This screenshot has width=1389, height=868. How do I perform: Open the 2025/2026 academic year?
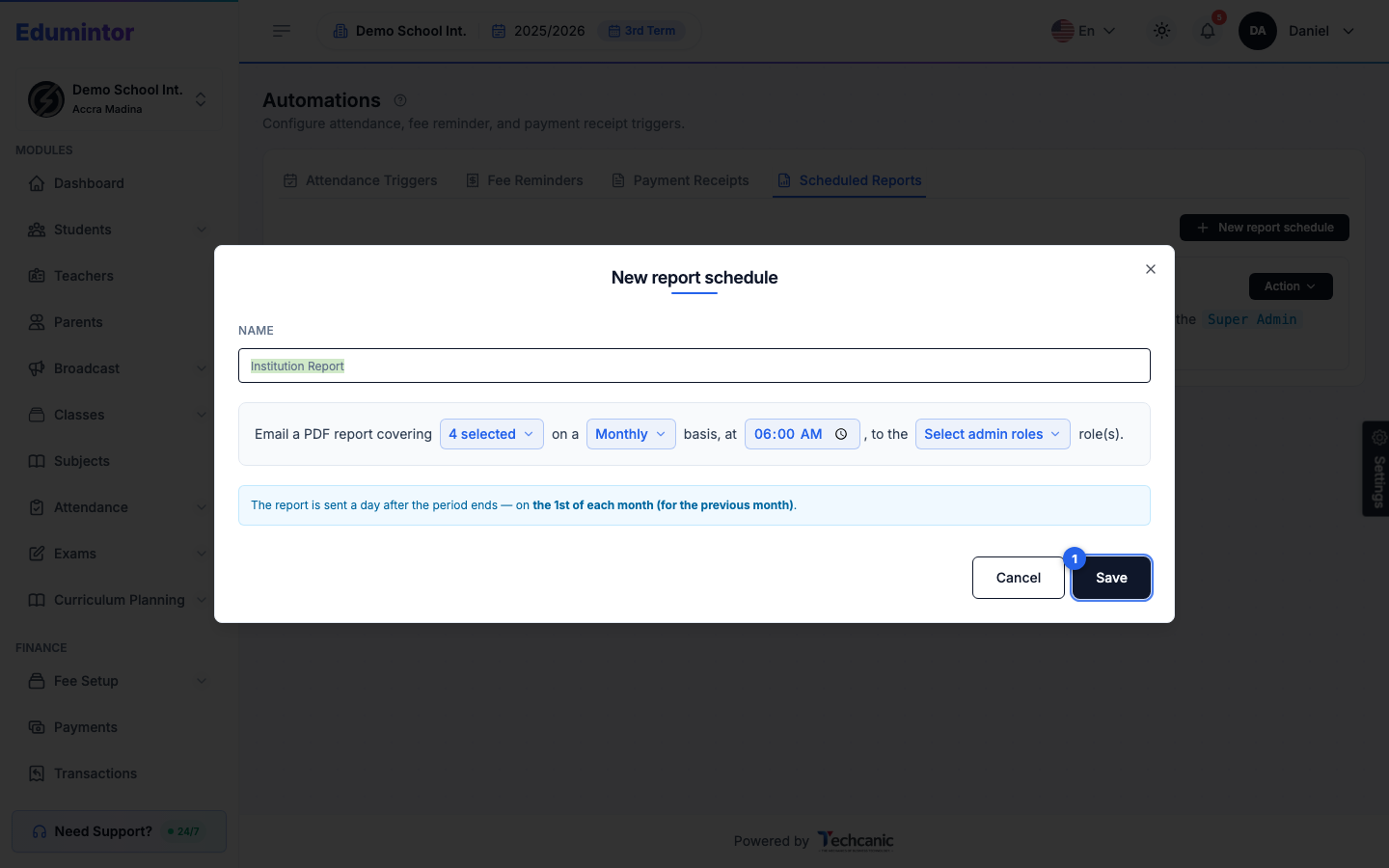coord(538,31)
